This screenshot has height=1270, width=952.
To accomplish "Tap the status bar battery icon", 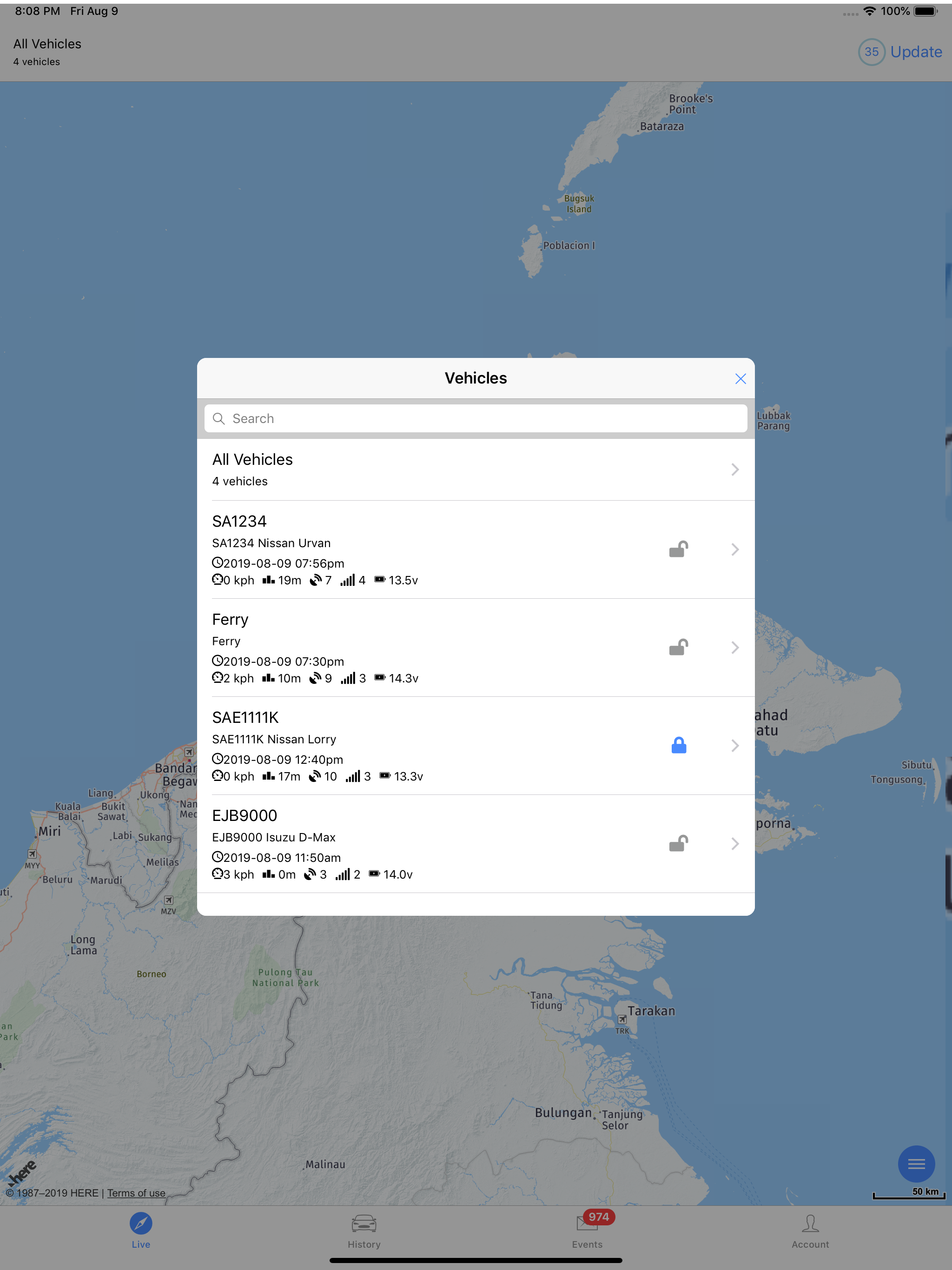I will (x=926, y=11).
